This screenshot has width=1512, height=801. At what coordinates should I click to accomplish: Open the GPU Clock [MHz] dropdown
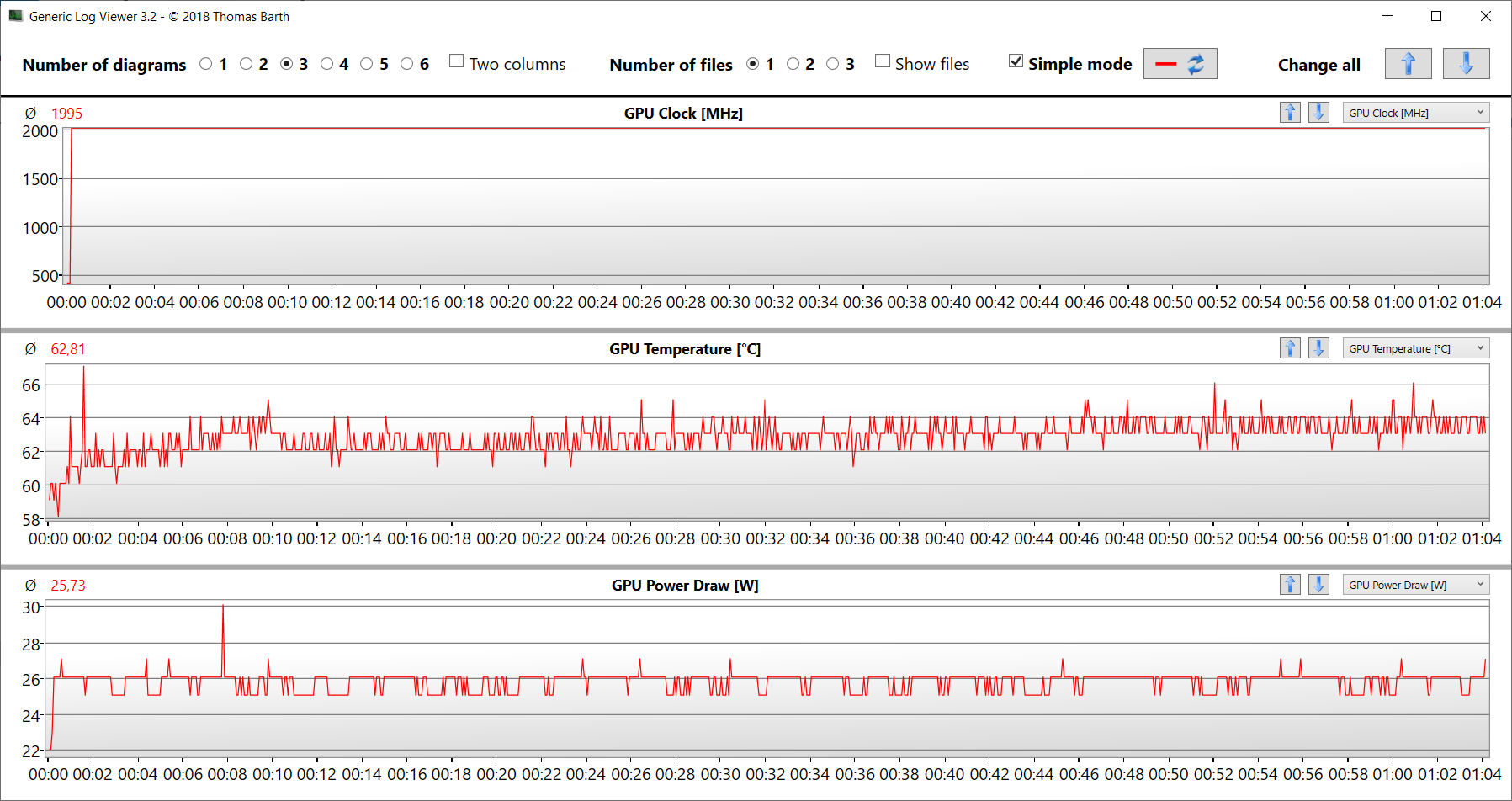point(1415,113)
